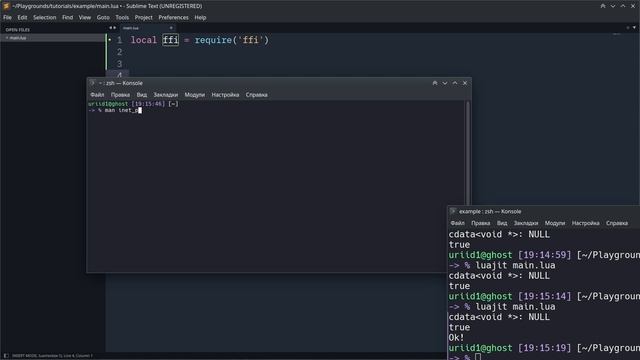This screenshot has height=360, width=640.
Task: Close the Sublime Text window
Action: click(633, 6)
